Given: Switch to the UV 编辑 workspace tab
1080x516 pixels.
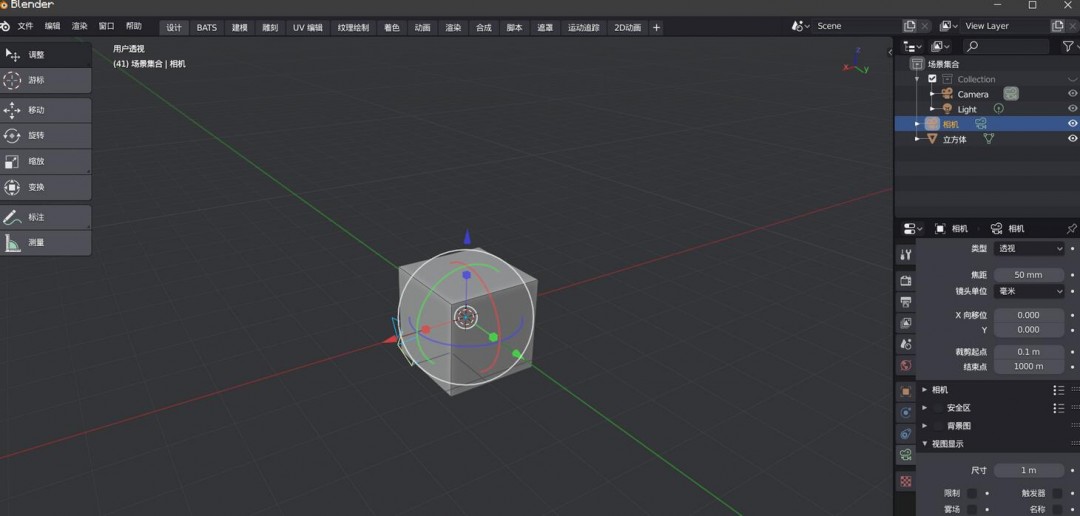Looking at the screenshot, I should click(307, 27).
